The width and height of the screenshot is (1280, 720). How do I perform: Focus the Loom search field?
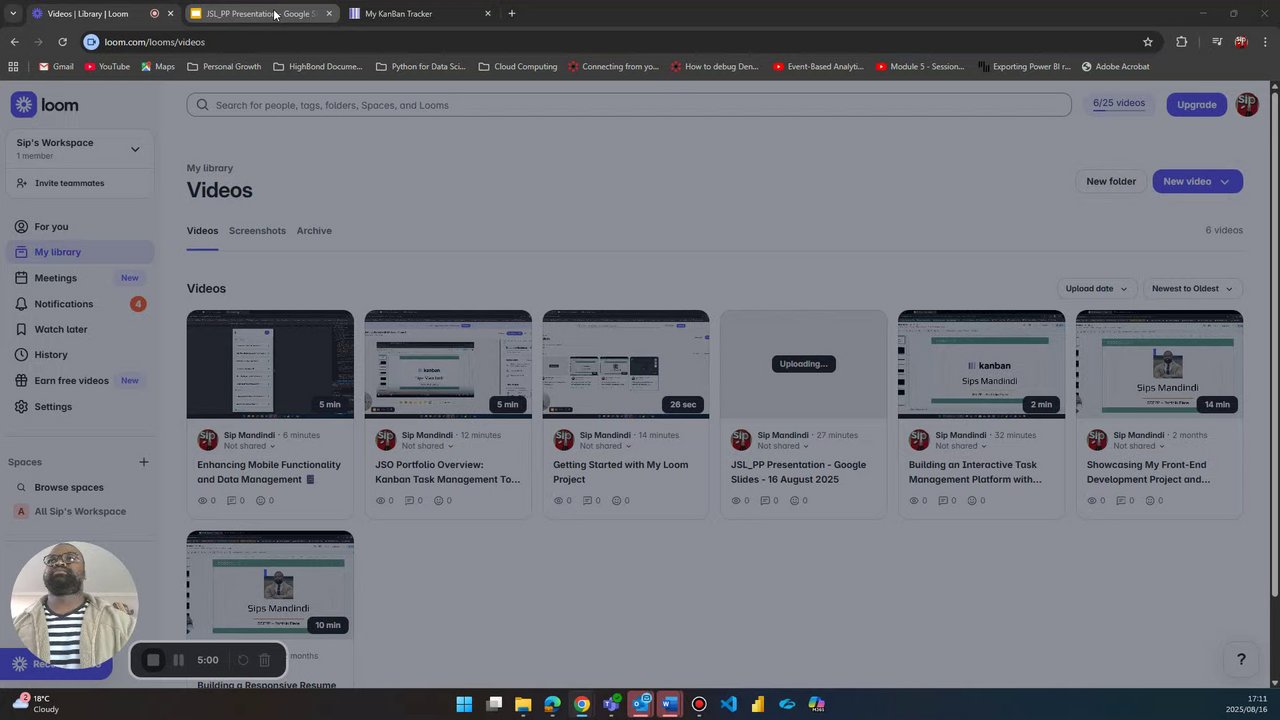pyautogui.click(x=629, y=105)
